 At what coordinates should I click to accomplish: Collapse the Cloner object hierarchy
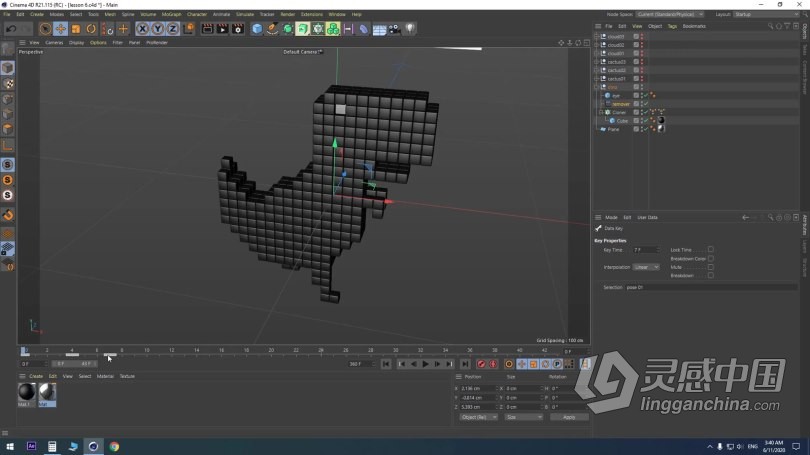601,113
